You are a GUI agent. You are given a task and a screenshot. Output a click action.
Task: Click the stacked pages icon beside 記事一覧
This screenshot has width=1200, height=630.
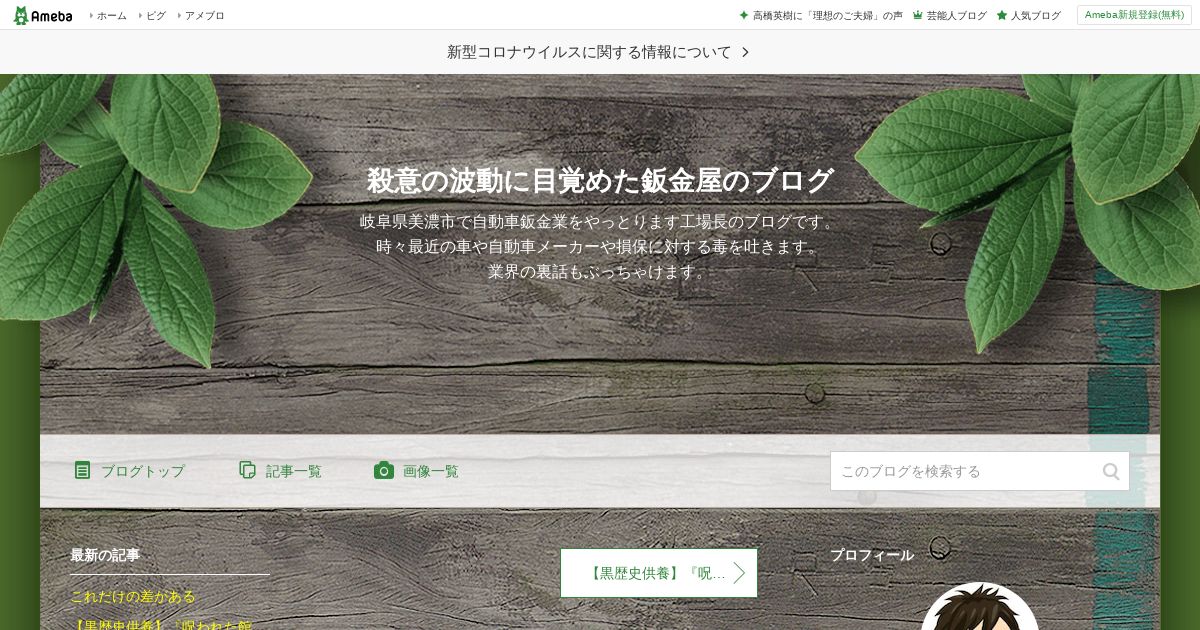(x=247, y=470)
